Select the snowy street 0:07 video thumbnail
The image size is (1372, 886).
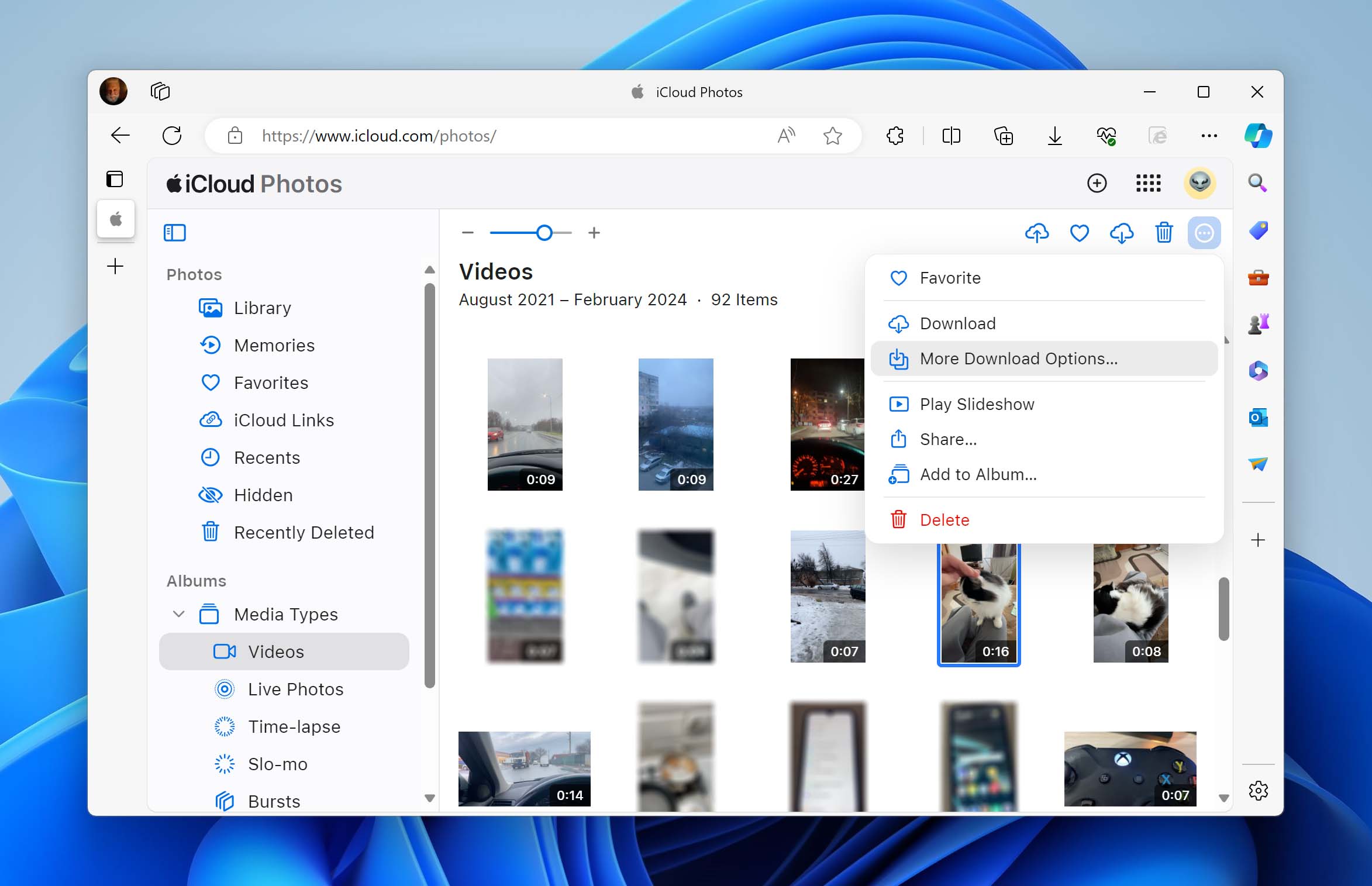pos(828,597)
